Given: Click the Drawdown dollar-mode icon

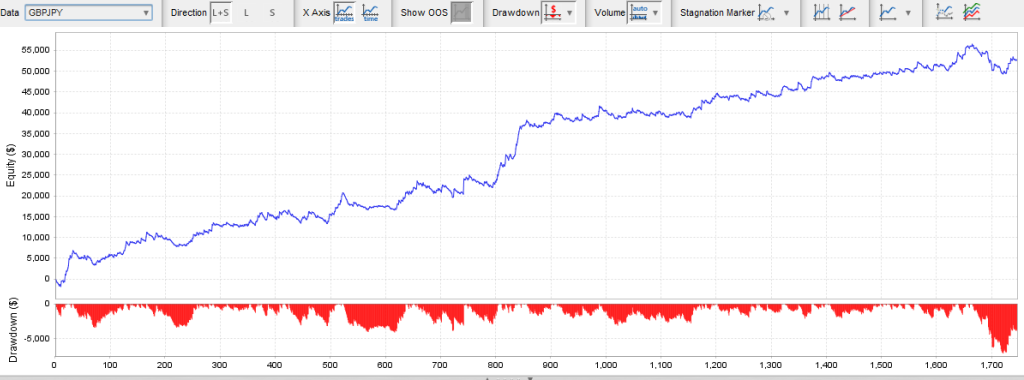Looking at the screenshot, I should click(x=552, y=12).
